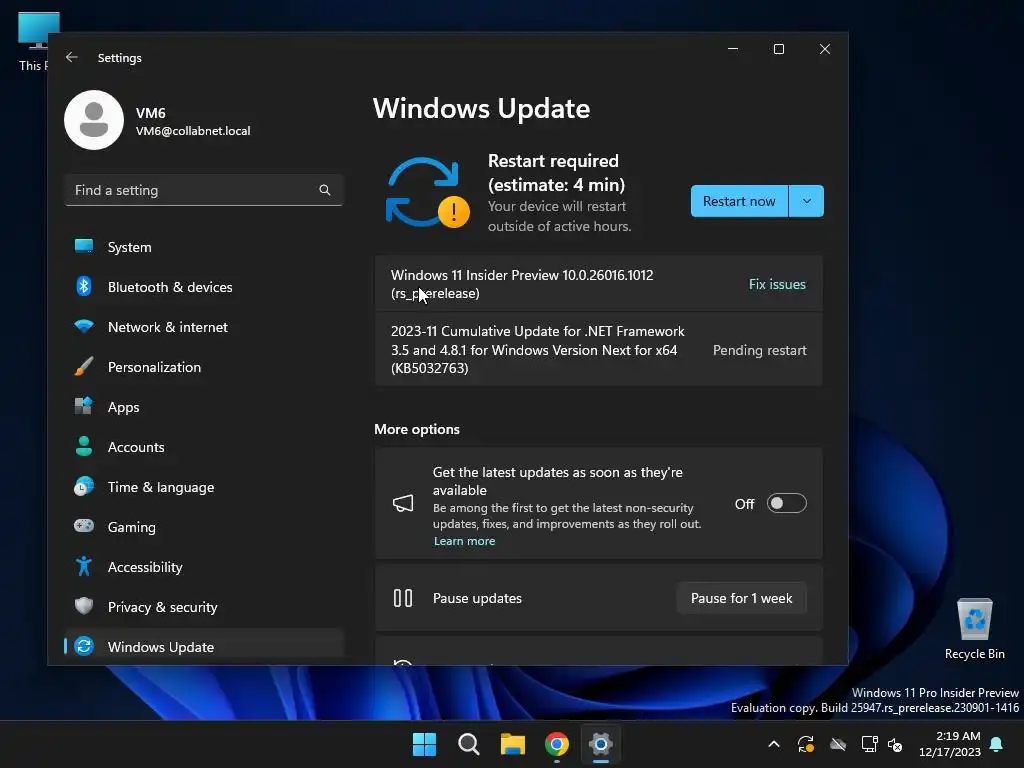This screenshot has width=1024, height=768.
Task: Open the Windows Start menu
Action: click(x=424, y=744)
